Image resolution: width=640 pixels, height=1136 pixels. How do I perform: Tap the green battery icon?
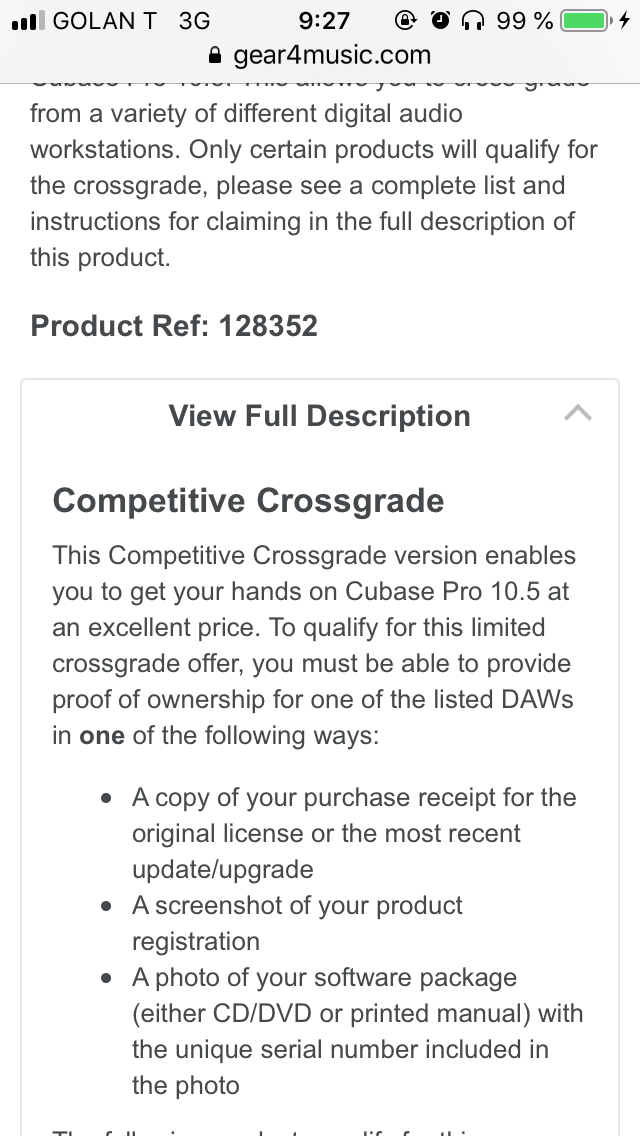tap(585, 21)
